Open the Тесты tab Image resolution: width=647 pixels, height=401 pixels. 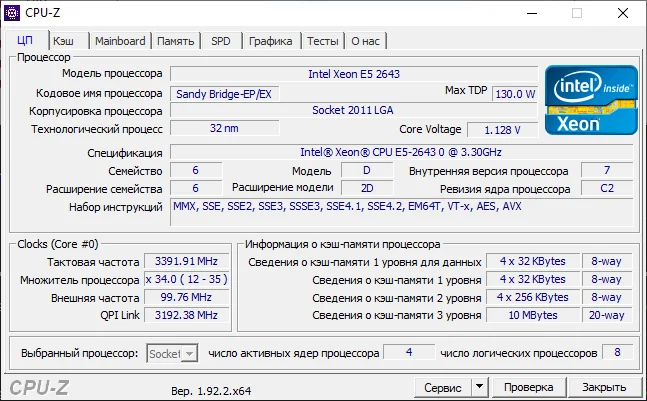[323, 41]
